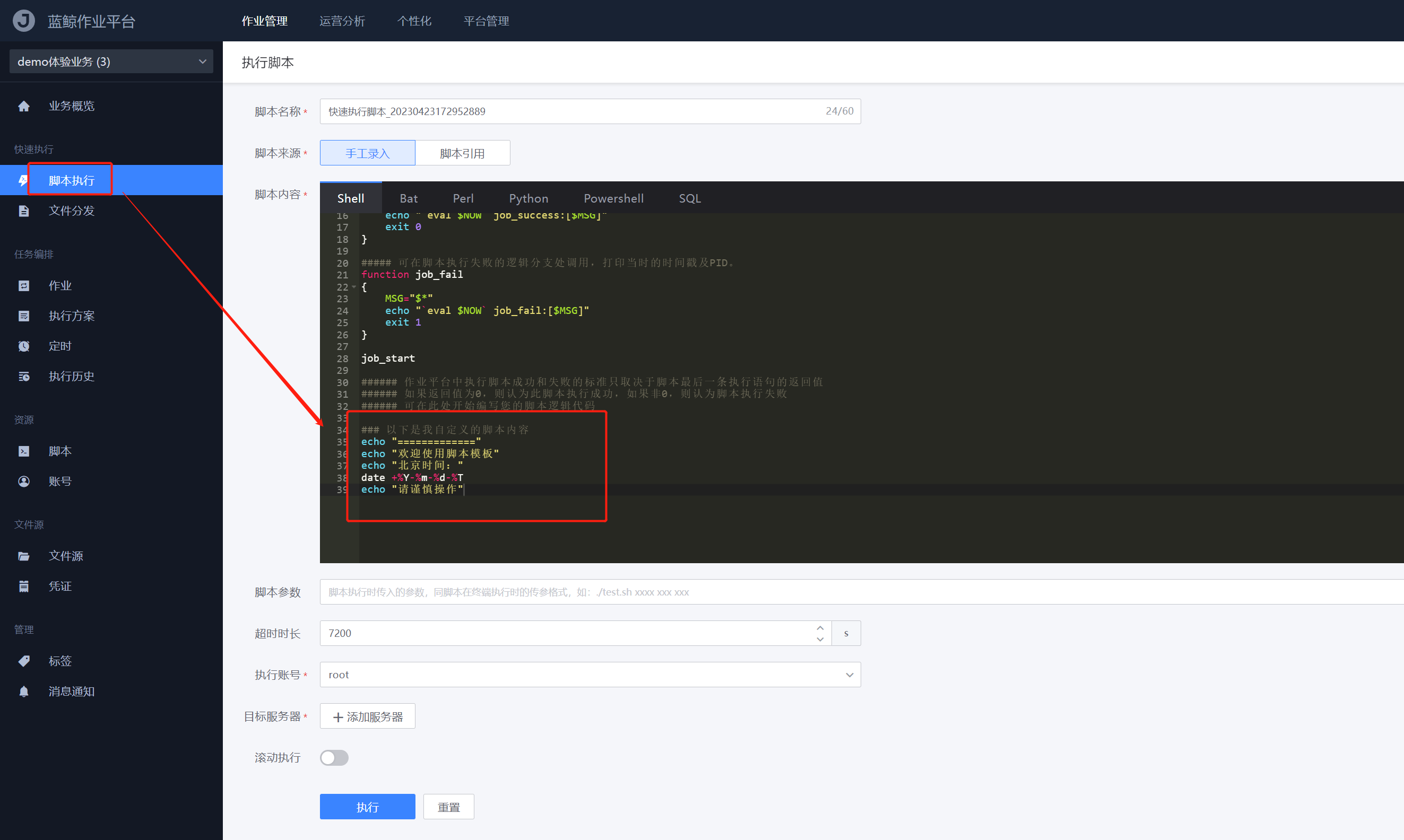Screen dimensions: 1404x840
Task: Decrease timeout using the down stepper arrow
Action: [820, 640]
